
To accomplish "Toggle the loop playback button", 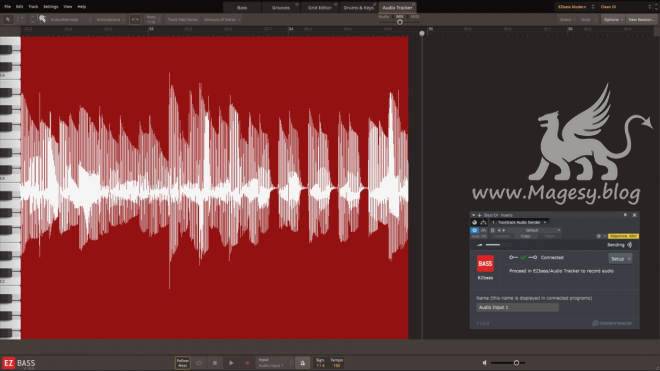I will [x=199, y=363].
